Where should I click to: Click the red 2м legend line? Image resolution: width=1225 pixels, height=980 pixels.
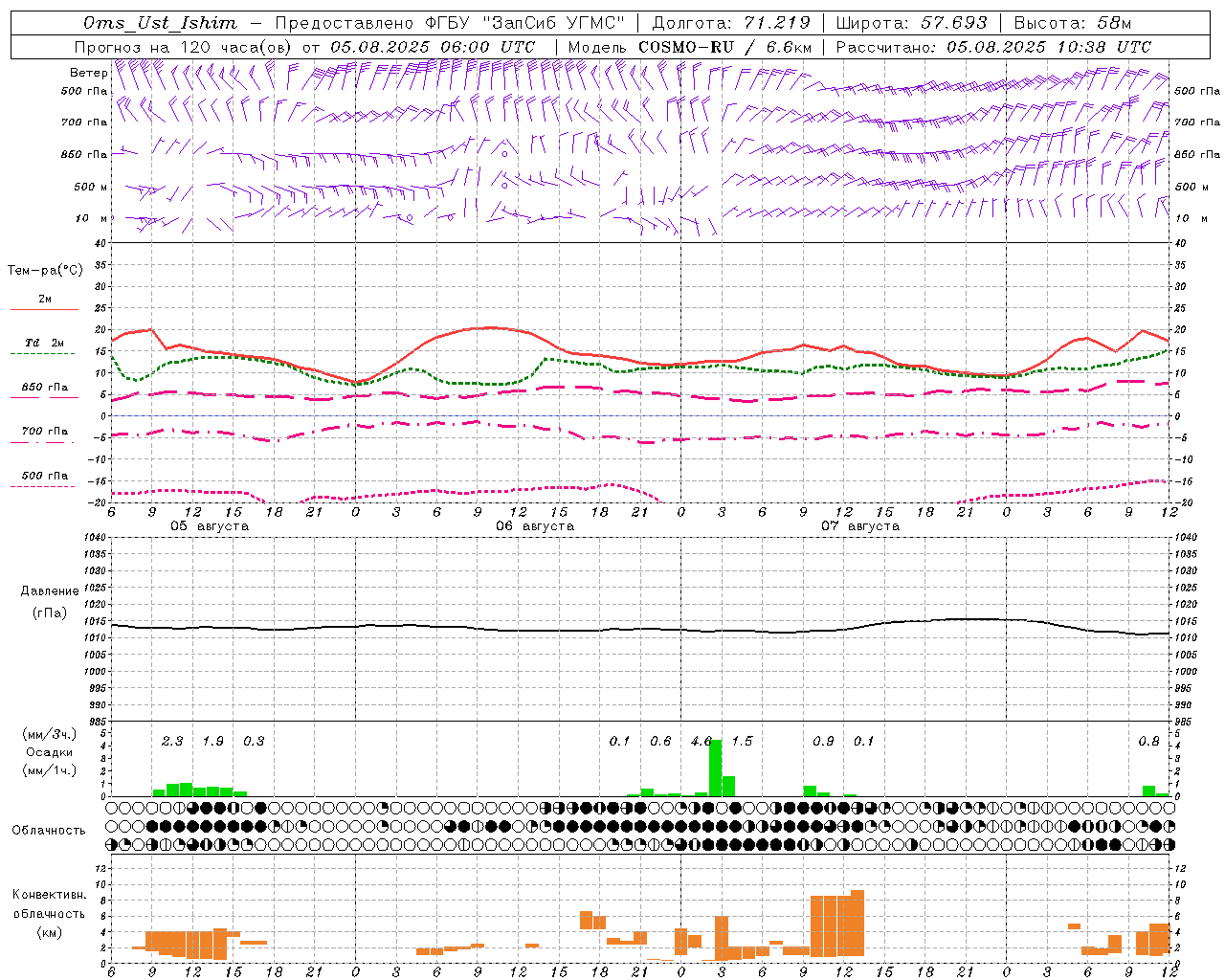click(44, 309)
